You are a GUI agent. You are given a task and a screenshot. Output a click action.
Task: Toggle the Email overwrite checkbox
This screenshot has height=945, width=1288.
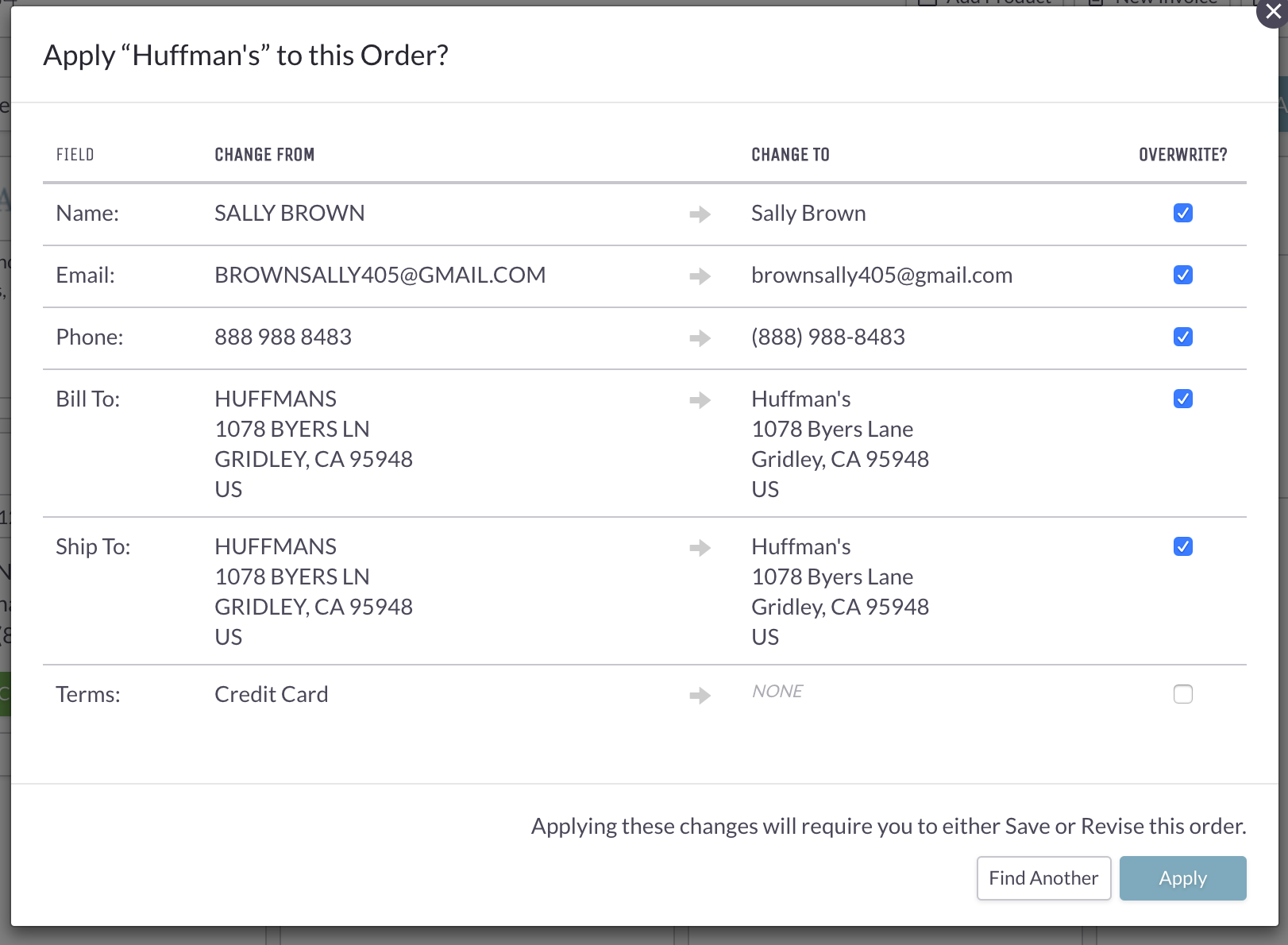click(x=1182, y=275)
